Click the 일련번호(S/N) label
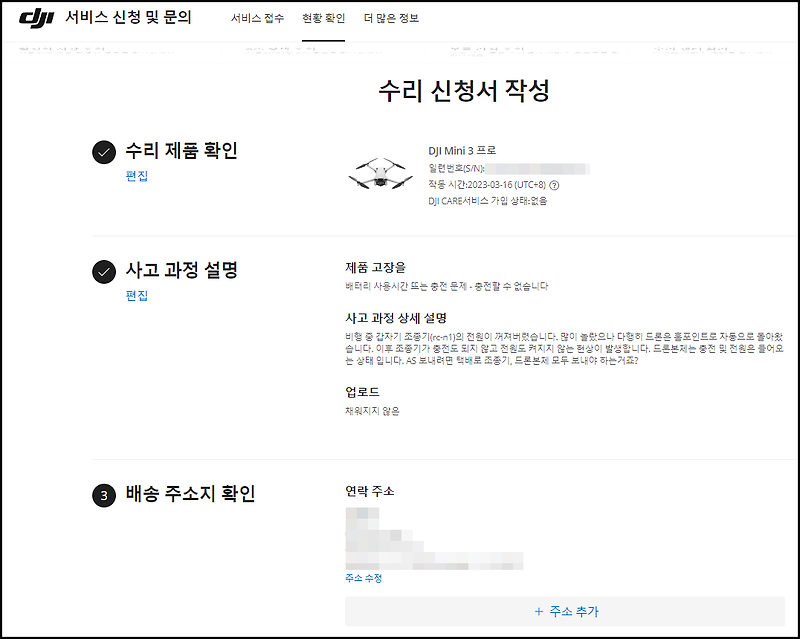The image size is (800, 639). pos(456,168)
